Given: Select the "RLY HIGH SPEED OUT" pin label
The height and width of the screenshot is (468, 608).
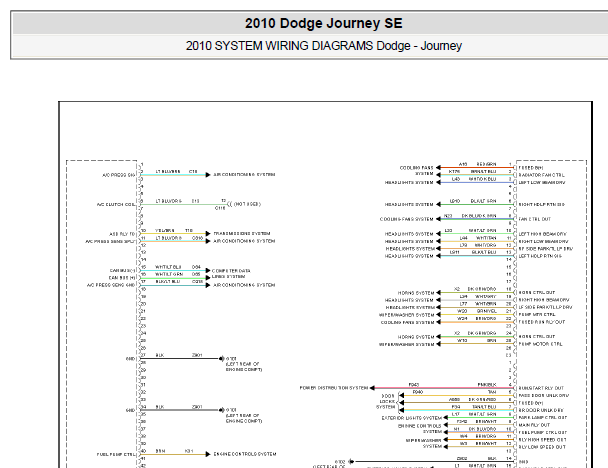Looking at the screenshot, I should pos(542,440).
